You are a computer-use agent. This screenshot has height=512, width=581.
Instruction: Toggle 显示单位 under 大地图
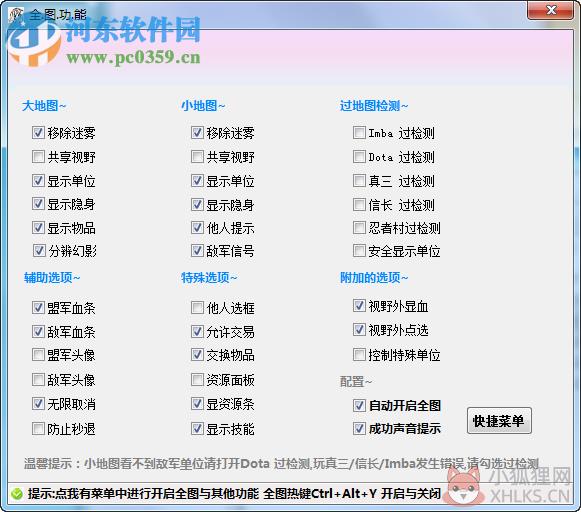pyautogui.click(x=38, y=181)
